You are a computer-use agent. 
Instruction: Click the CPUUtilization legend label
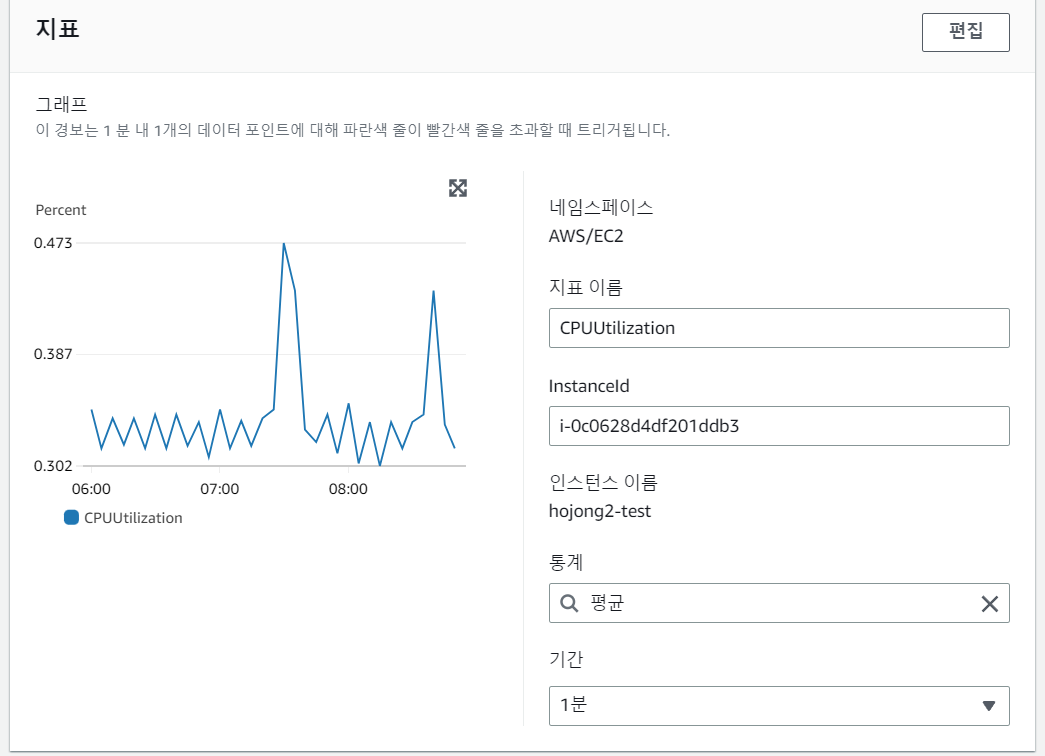pyautogui.click(x=133, y=518)
